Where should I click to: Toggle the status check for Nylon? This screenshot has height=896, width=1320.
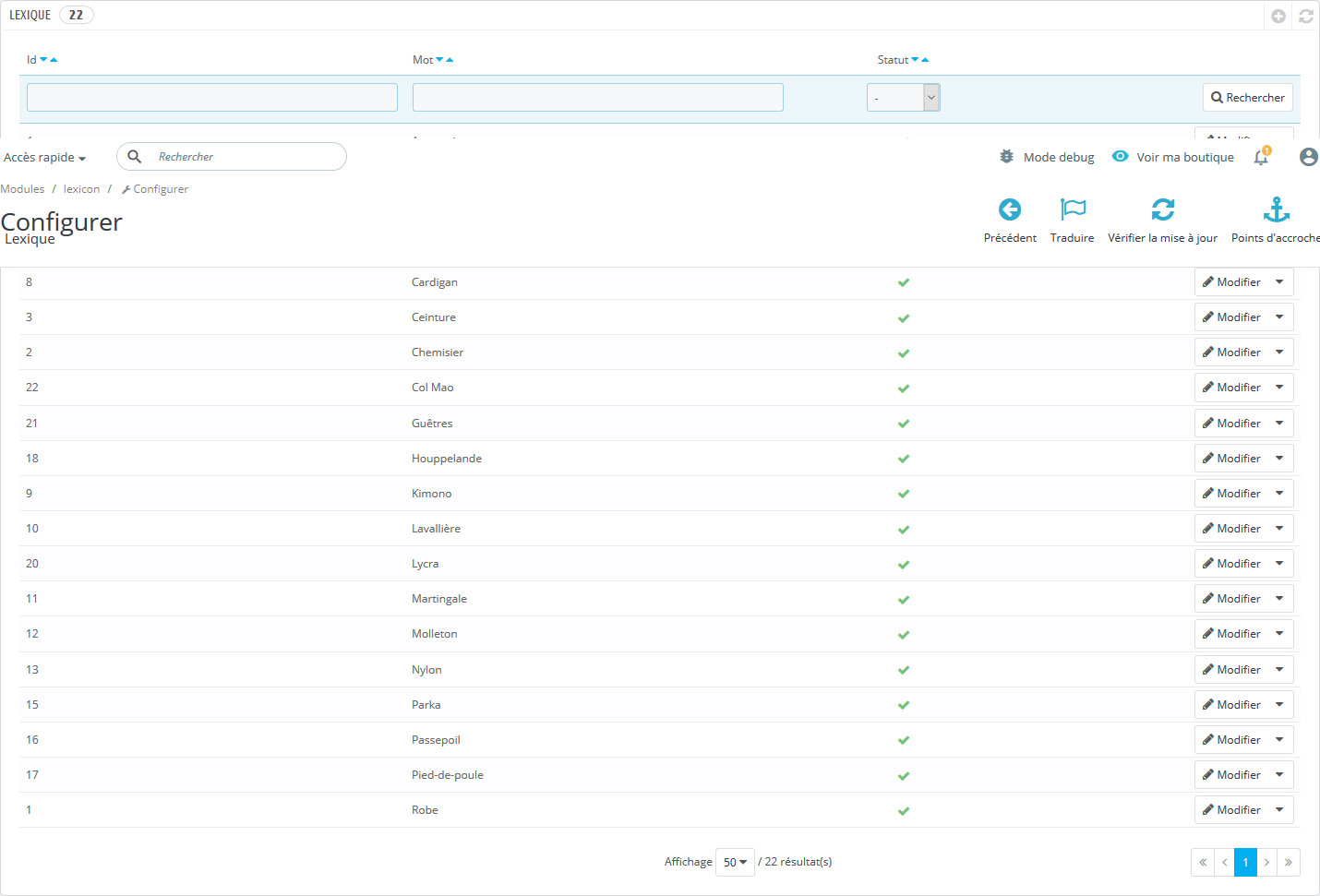pos(904,669)
